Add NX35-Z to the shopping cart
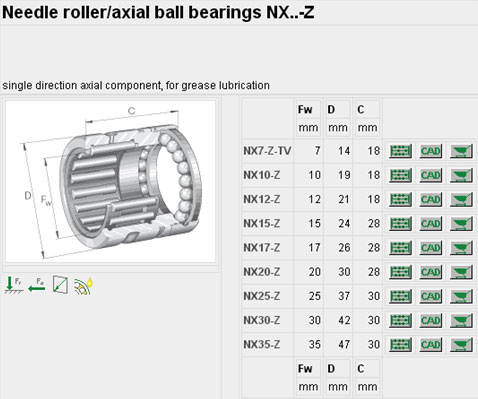This screenshot has width=478, height=399. click(461, 345)
